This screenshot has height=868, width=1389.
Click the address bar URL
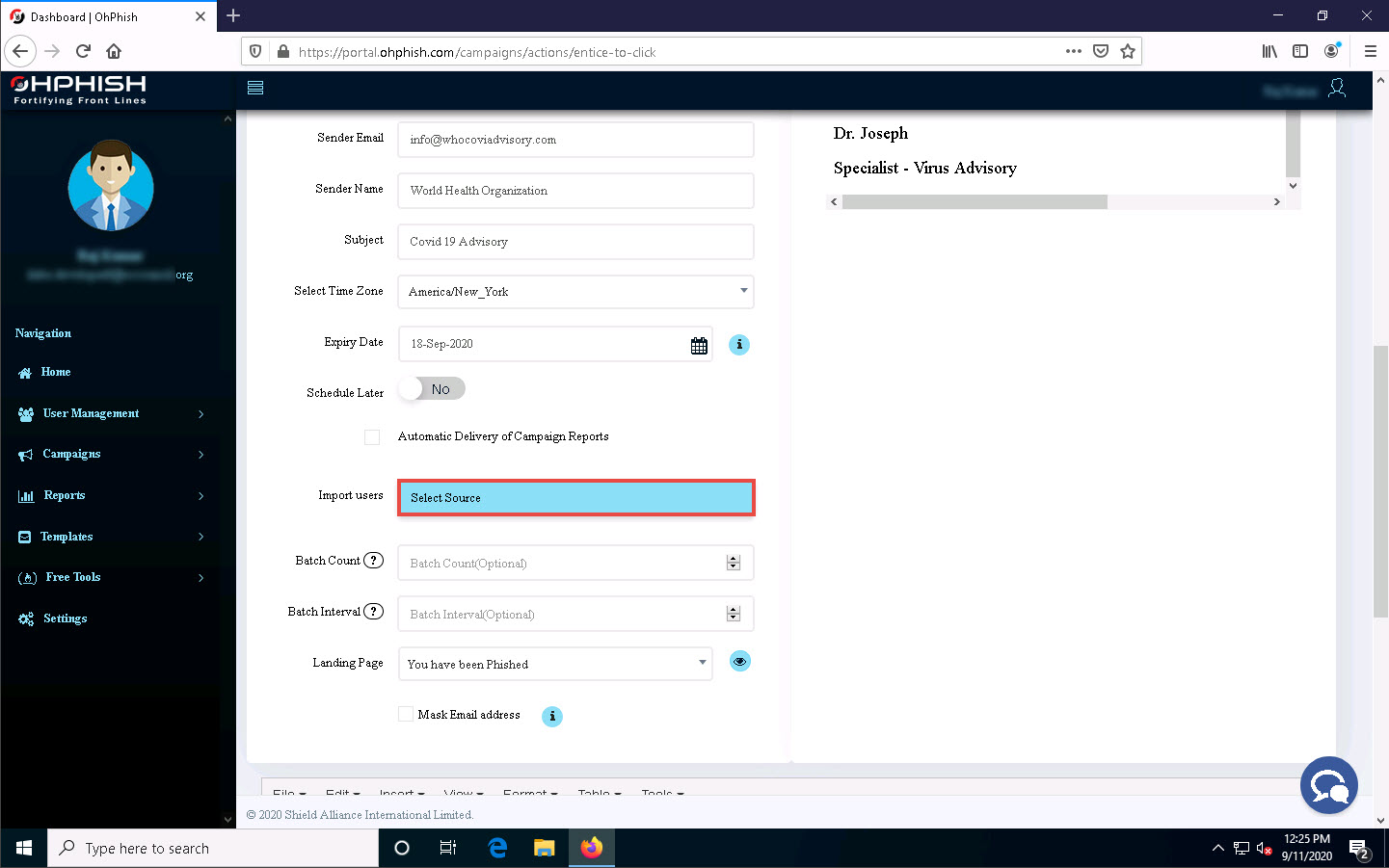[x=477, y=52]
